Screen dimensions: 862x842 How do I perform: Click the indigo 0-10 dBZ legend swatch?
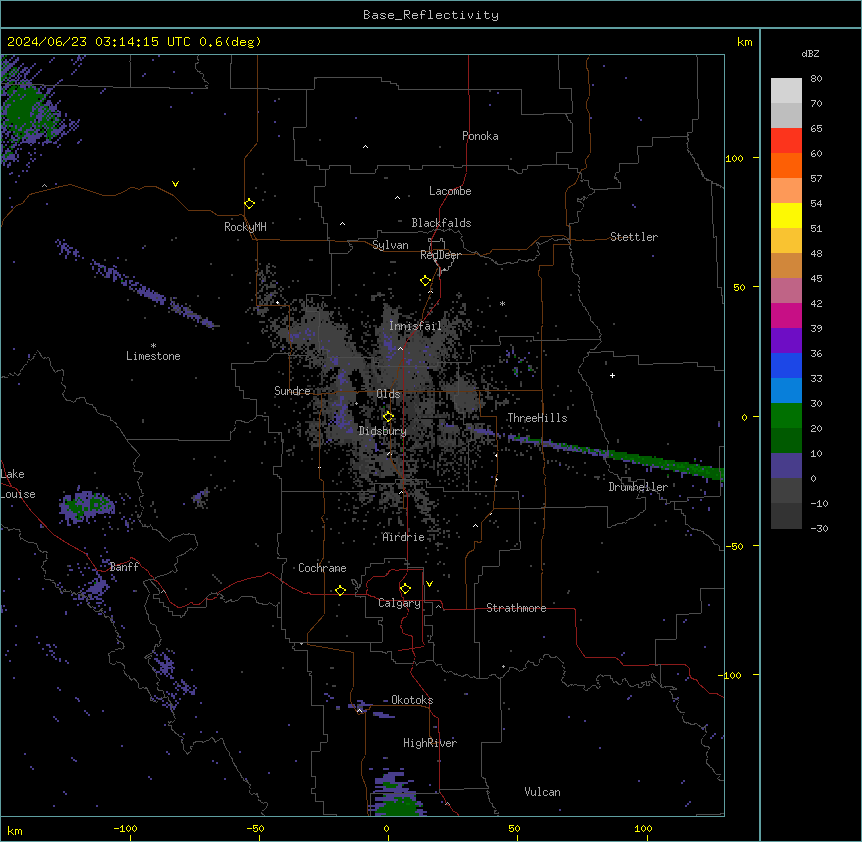786,466
